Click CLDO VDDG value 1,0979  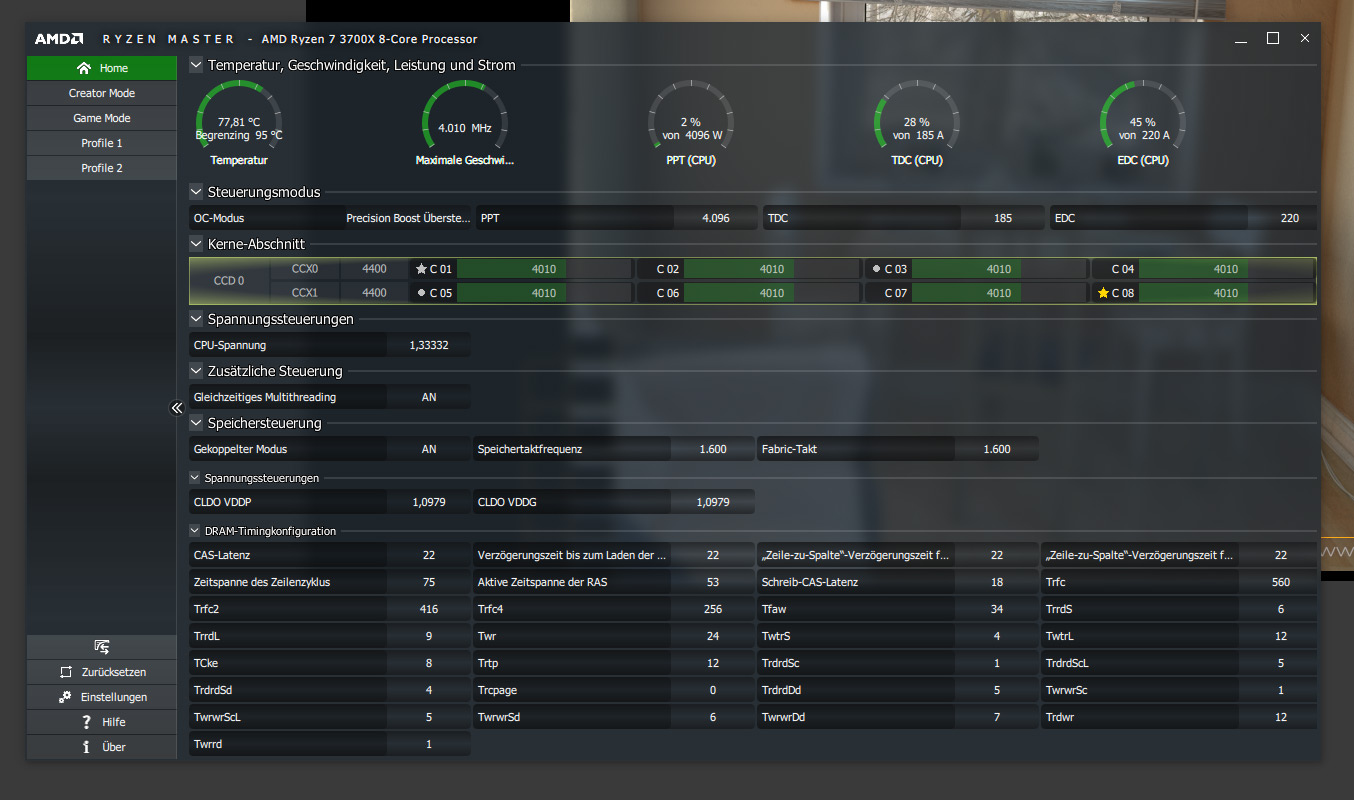click(713, 502)
